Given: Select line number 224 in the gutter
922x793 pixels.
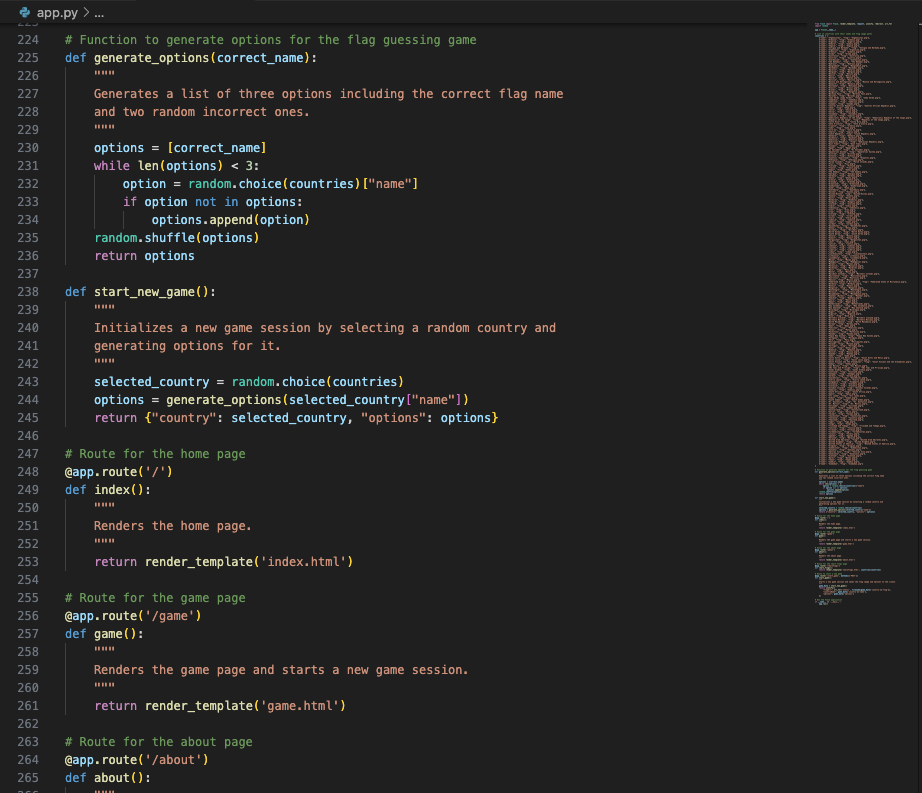Looking at the screenshot, I should (x=28, y=40).
